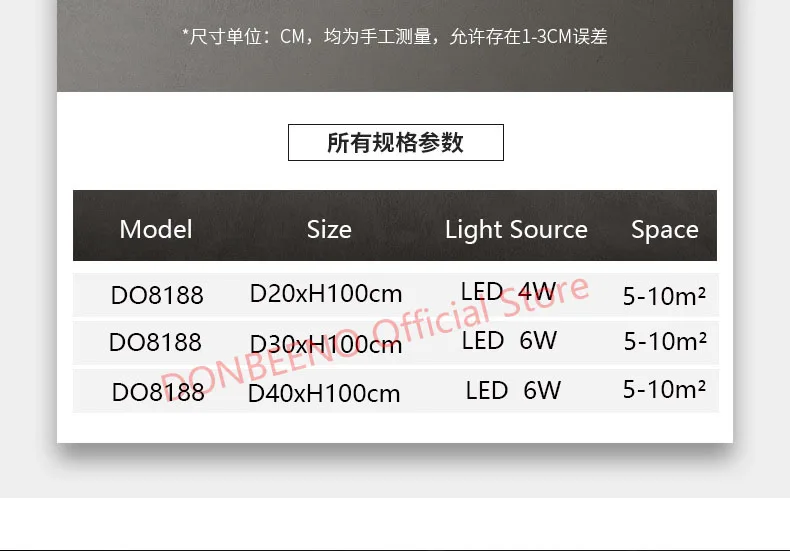The height and width of the screenshot is (551, 790).
Task: Click the Size column header
Action: [329, 229]
